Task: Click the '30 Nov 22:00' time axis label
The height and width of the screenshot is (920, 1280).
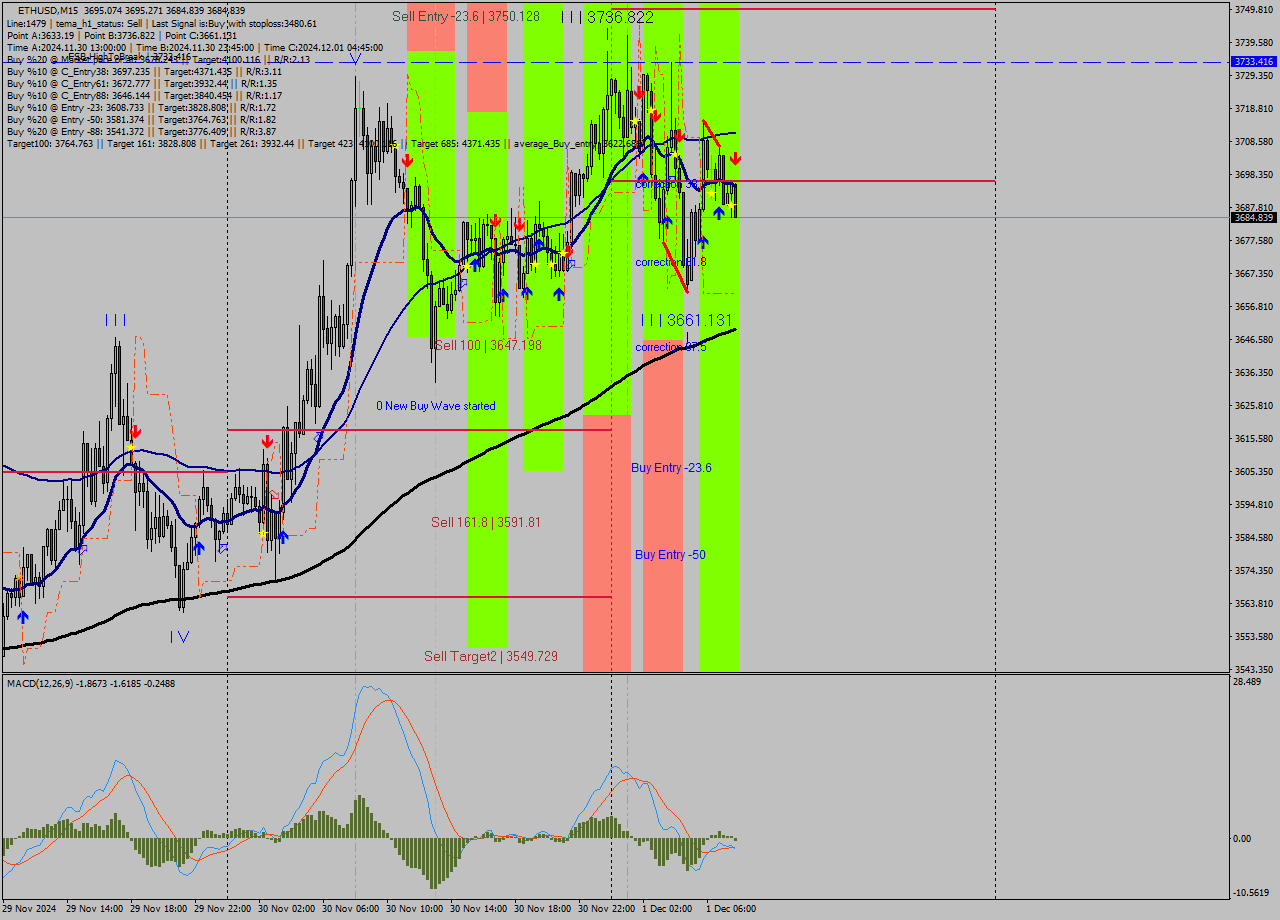Action: point(607,909)
